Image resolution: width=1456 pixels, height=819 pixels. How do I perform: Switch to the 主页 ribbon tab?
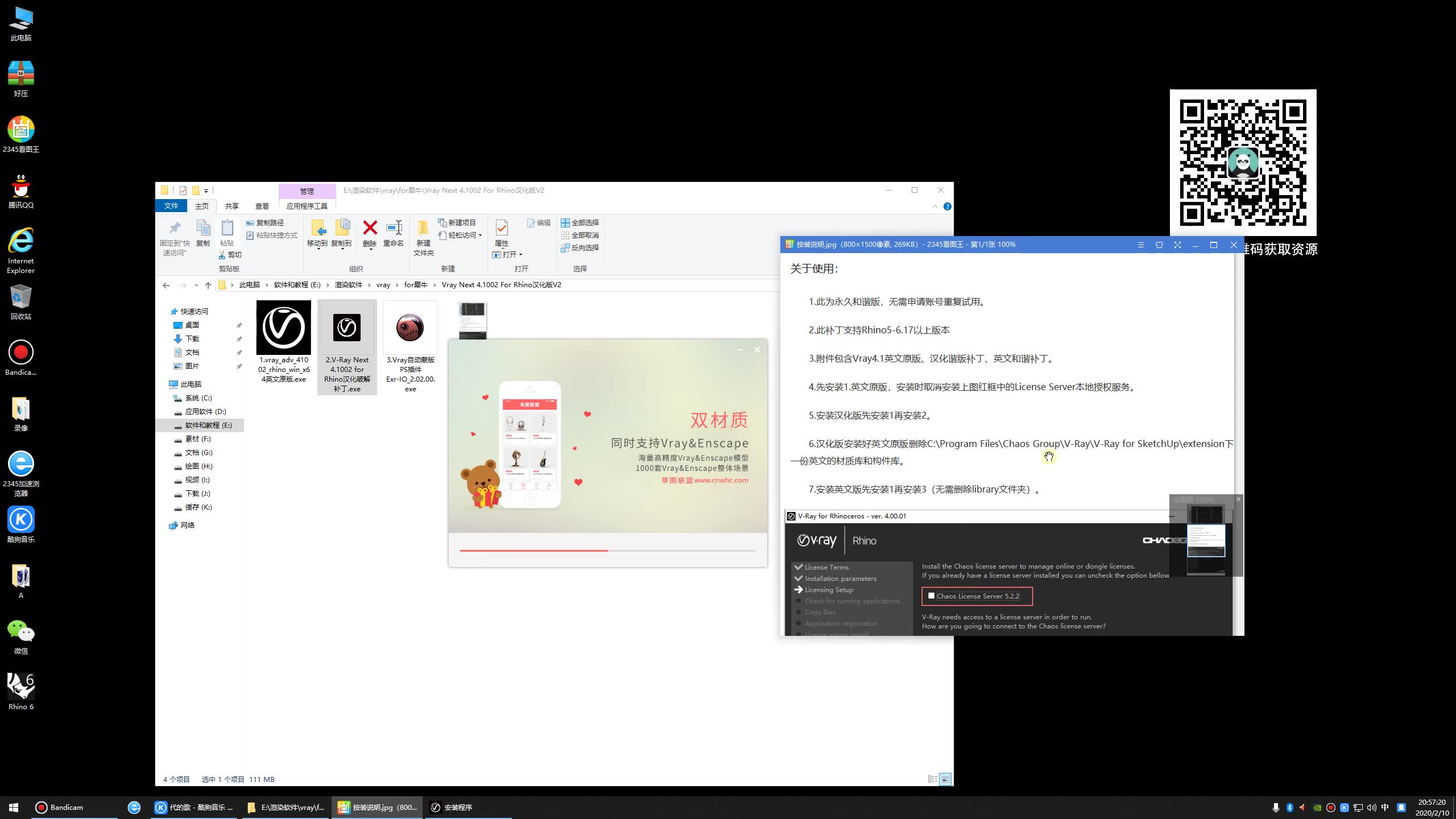click(202, 206)
